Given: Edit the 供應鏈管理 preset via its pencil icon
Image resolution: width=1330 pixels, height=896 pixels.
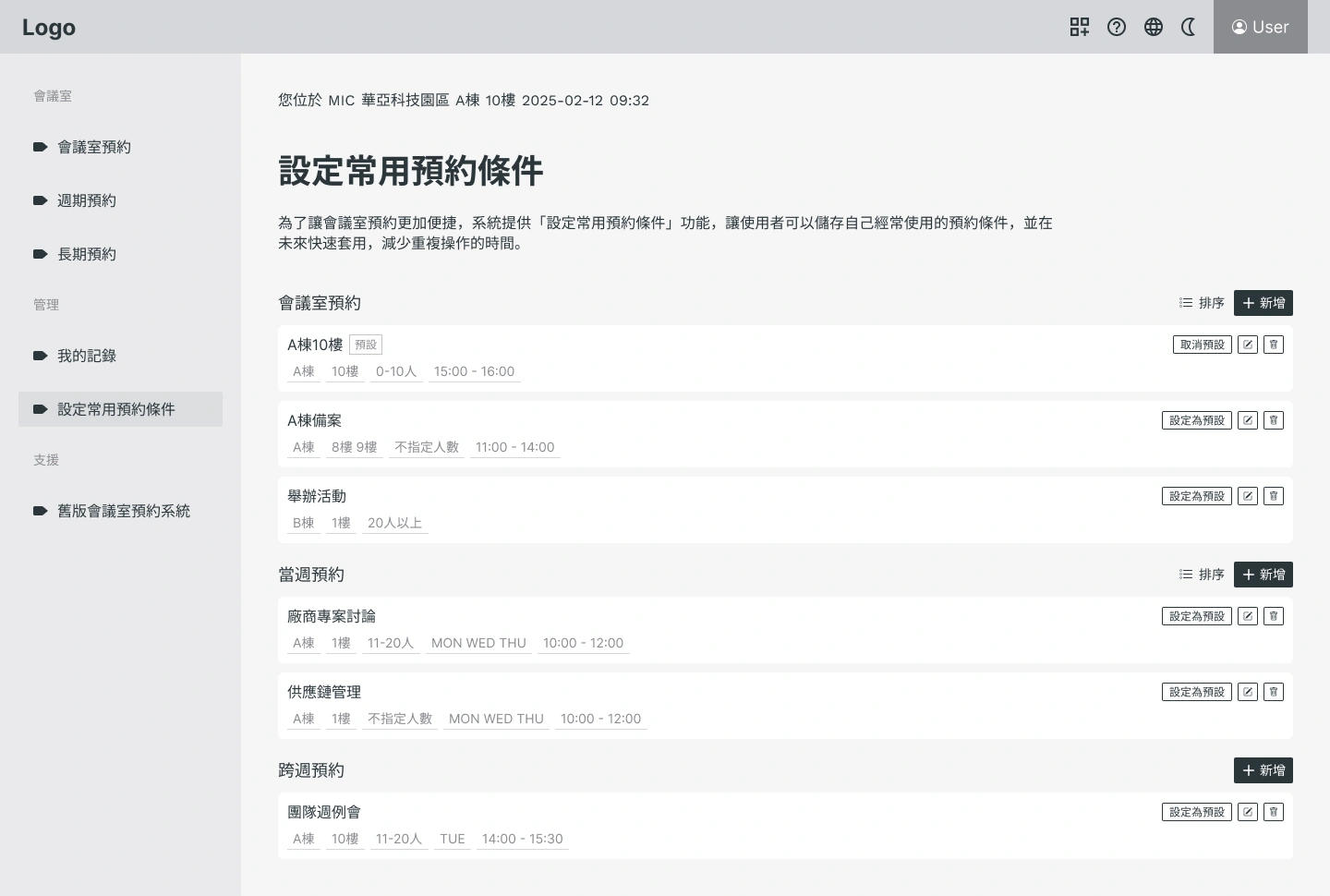Looking at the screenshot, I should tap(1248, 692).
